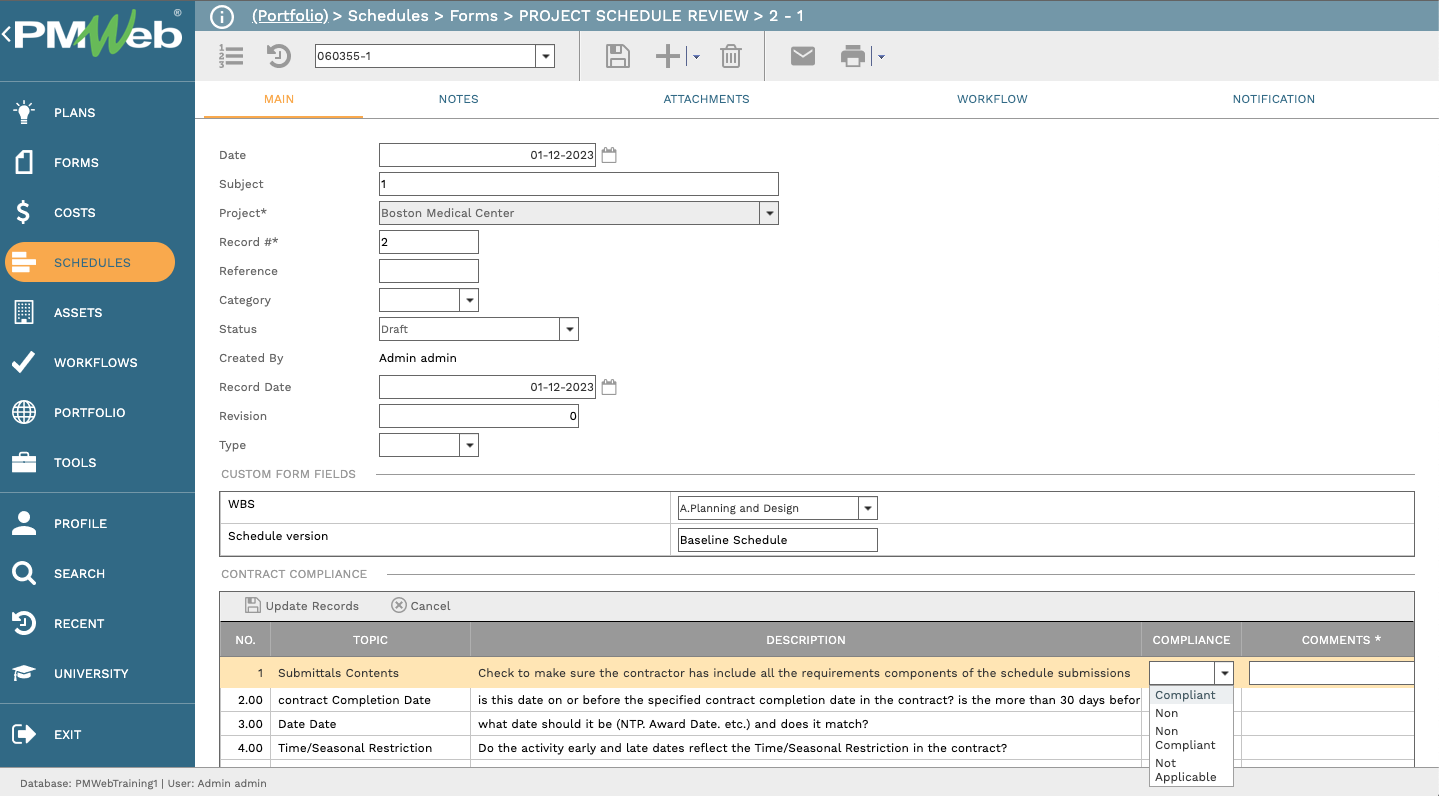Open the calendar picker beside Record Date
Screen dimensions: 1439x796
coord(609,387)
